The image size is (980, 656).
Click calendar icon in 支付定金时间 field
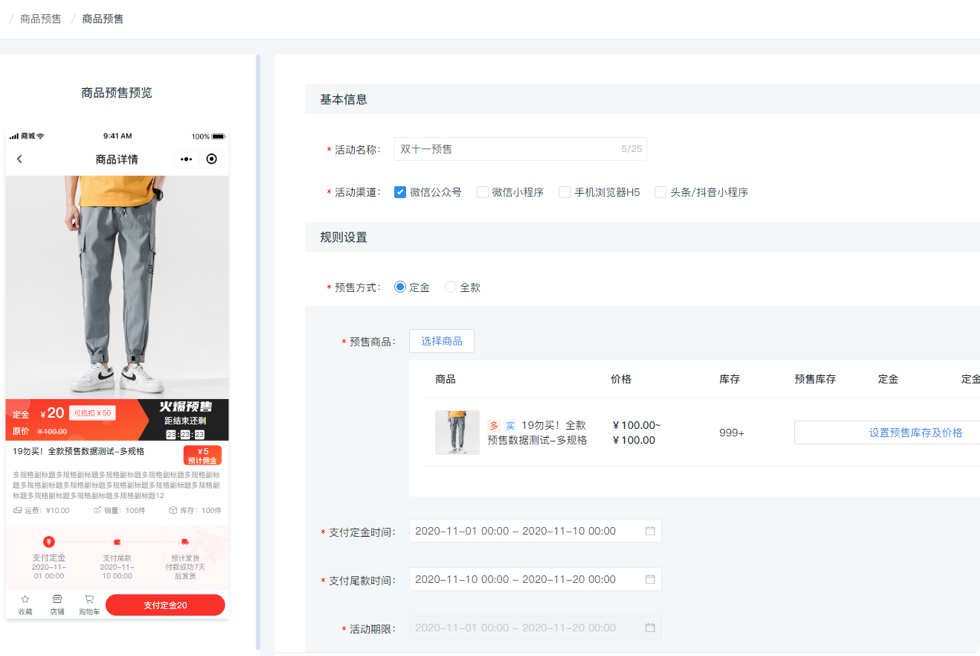point(650,531)
